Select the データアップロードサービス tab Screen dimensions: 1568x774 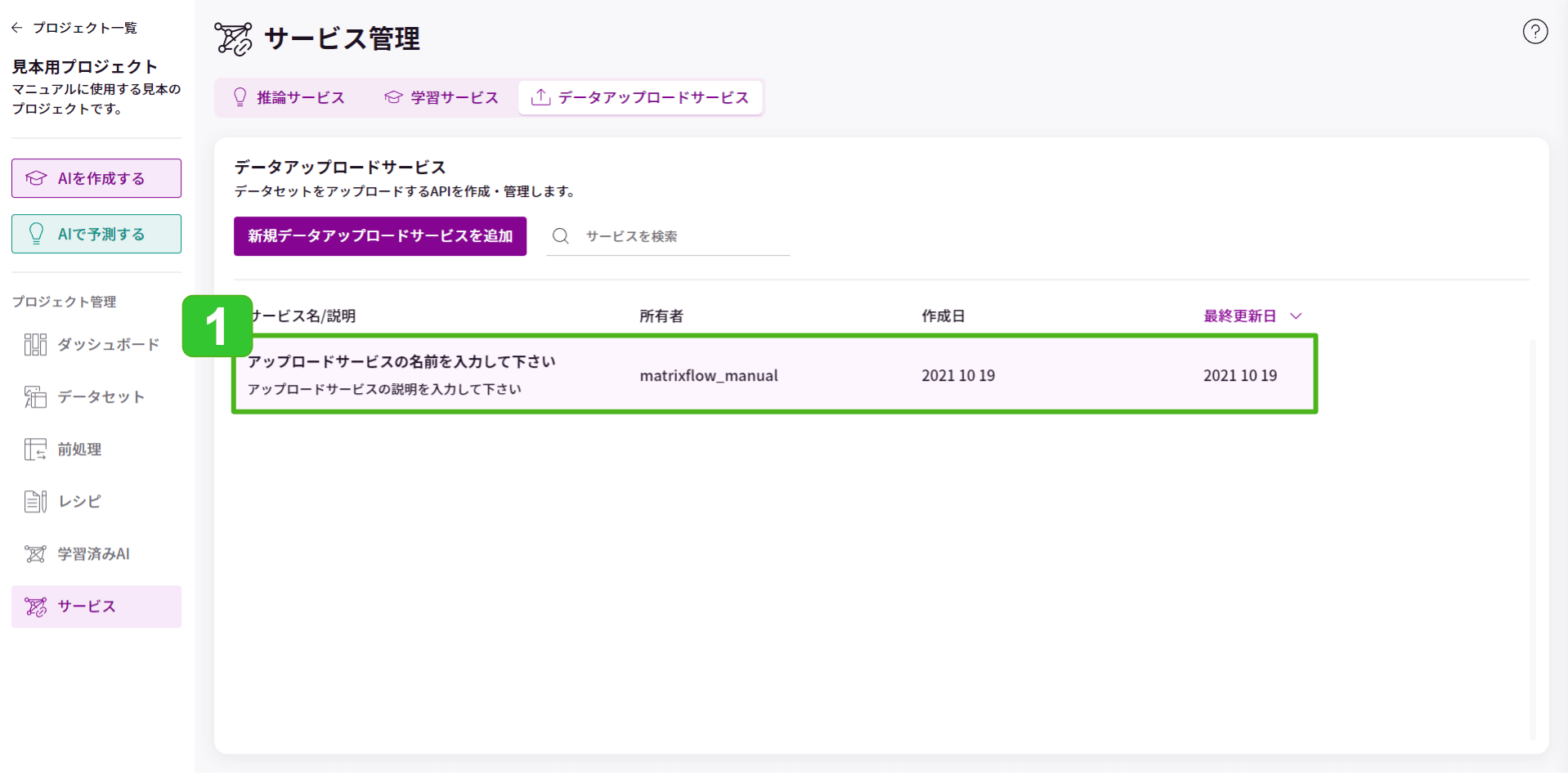[x=641, y=97]
